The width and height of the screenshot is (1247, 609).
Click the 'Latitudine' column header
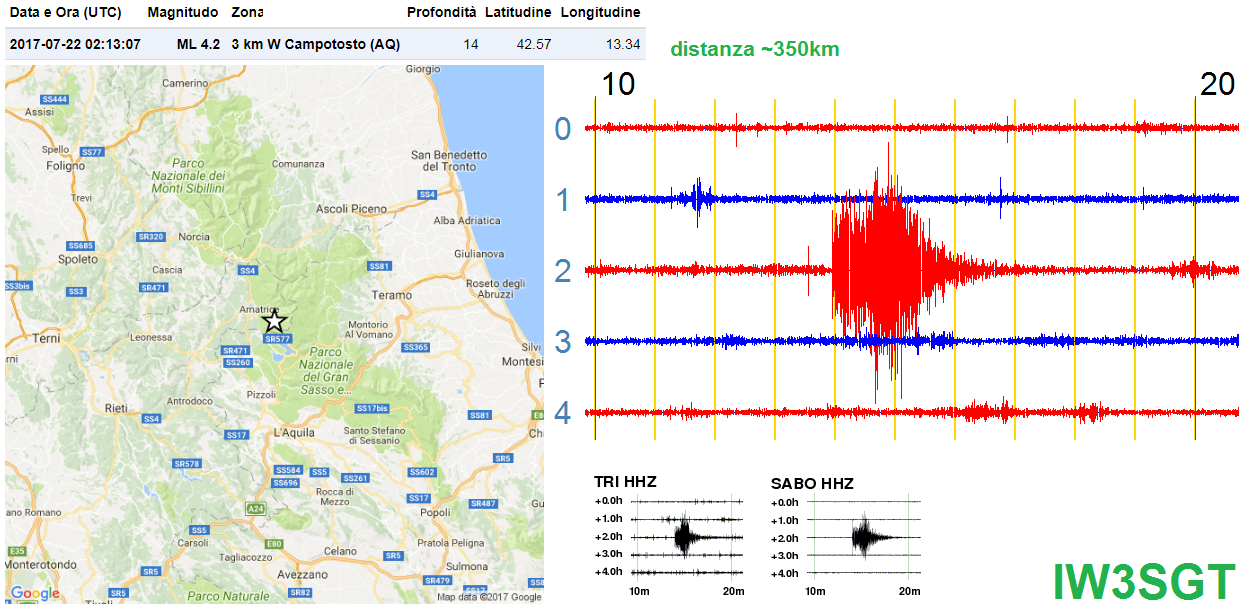click(518, 13)
